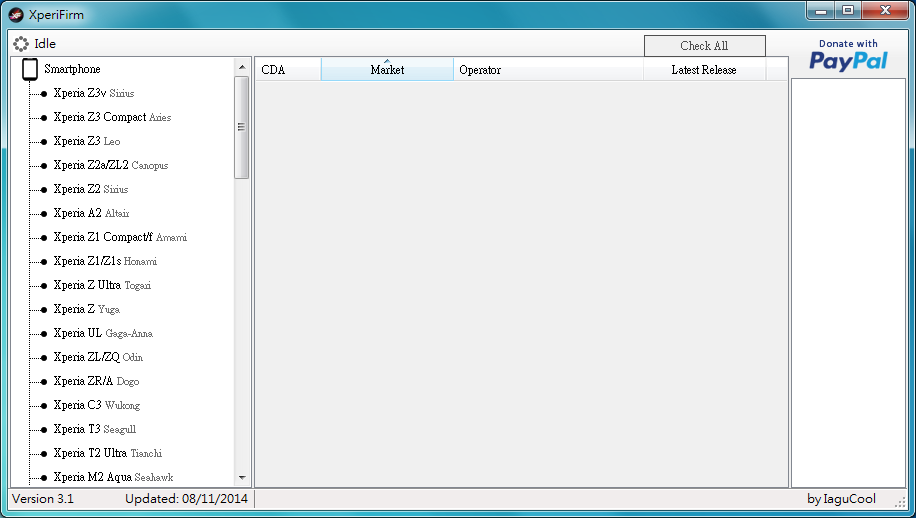Click the Version 3.1 status text
The width and height of the screenshot is (916, 518).
[43, 498]
